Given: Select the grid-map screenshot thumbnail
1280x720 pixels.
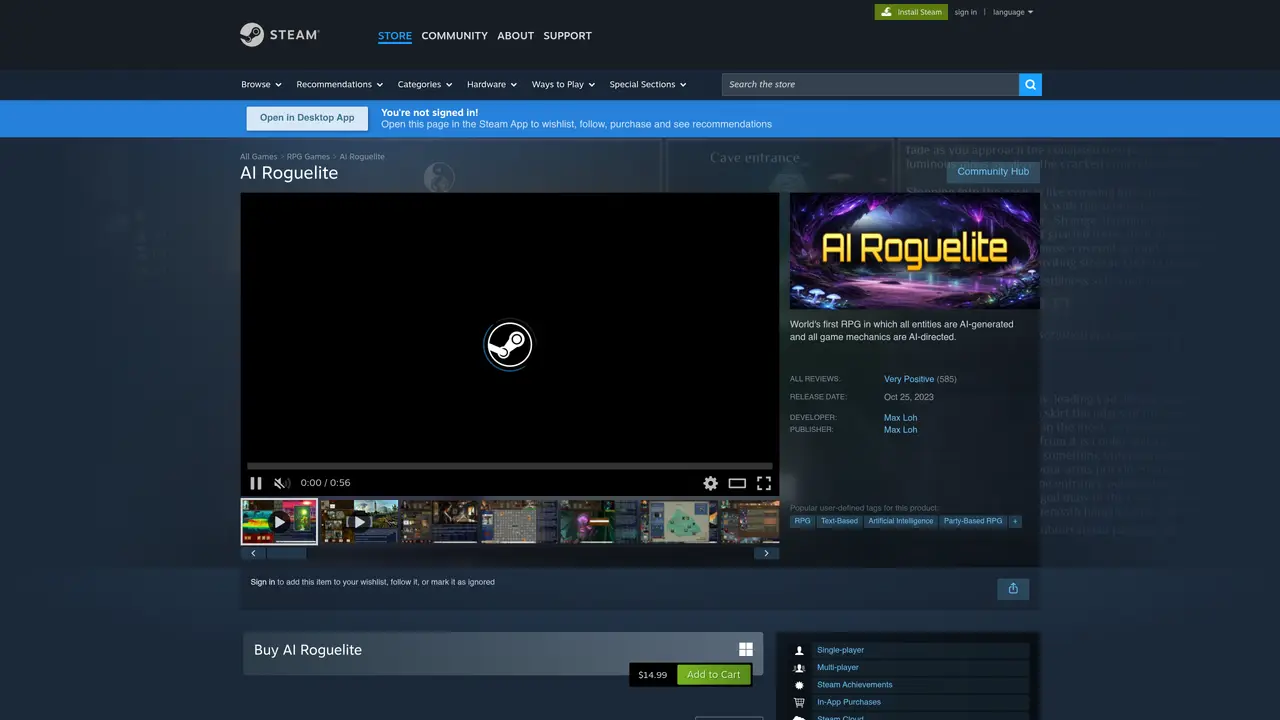Looking at the screenshot, I should tap(519, 522).
